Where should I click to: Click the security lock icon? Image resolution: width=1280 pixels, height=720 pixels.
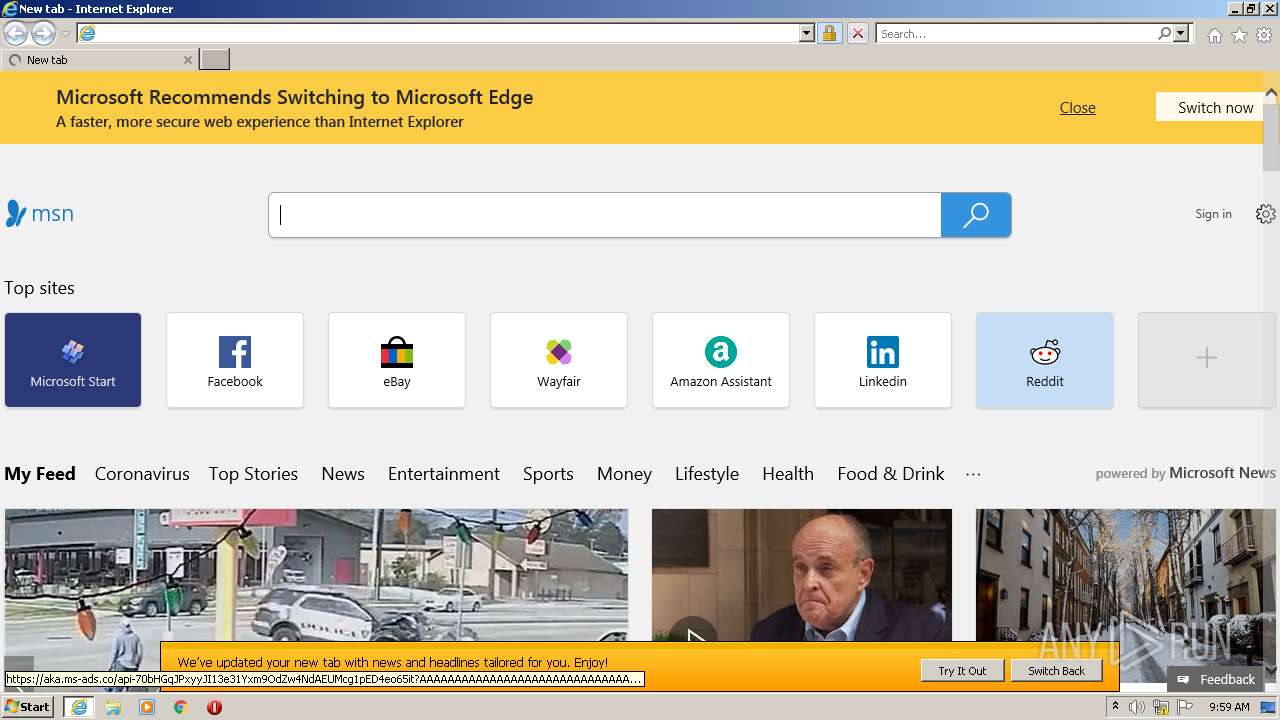coord(829,33)
